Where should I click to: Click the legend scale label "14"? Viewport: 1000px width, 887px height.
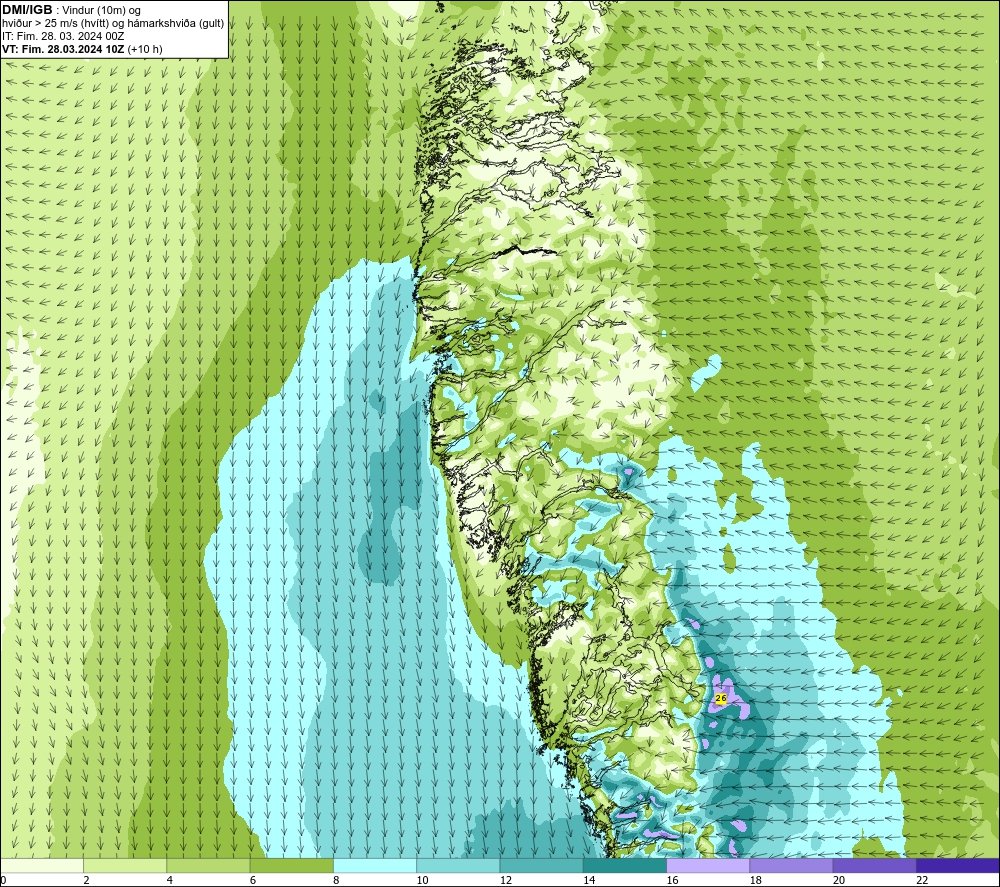tap(589, 881)
